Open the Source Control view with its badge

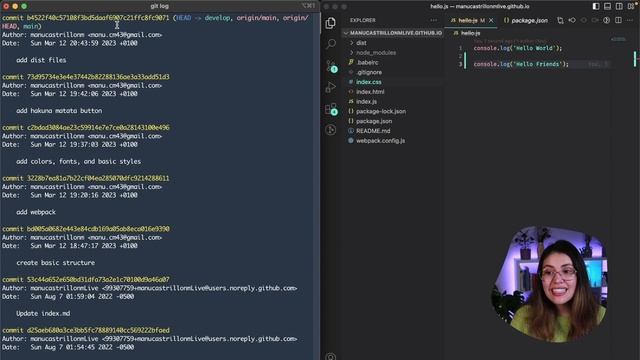[x=331, y=66]
